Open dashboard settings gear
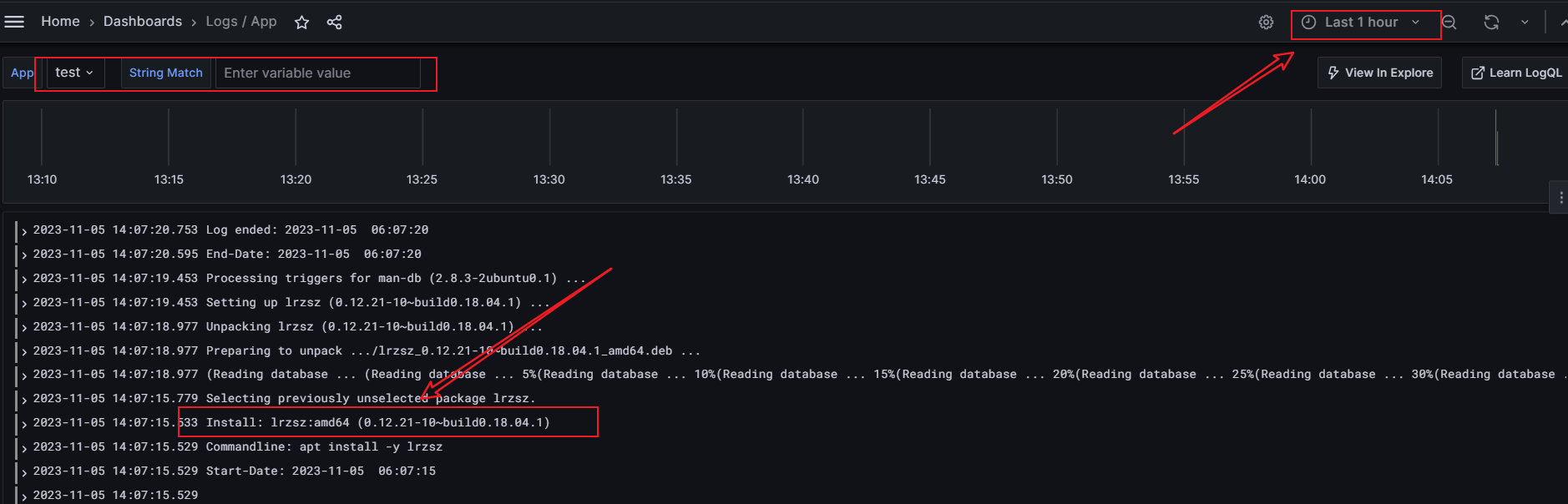The image size is (1568, 504). click(1266, 23)
